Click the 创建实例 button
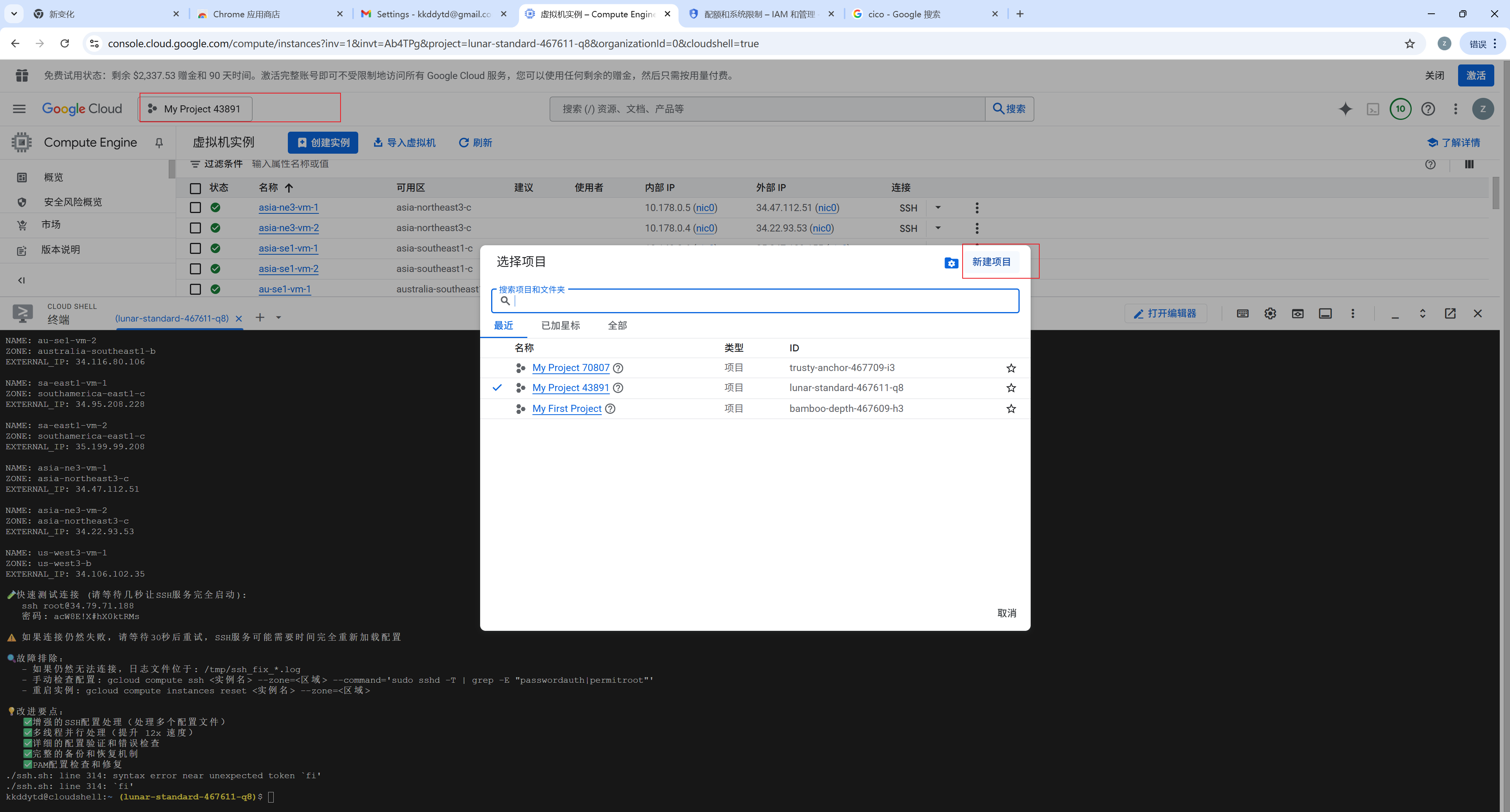 coord(323,143)
